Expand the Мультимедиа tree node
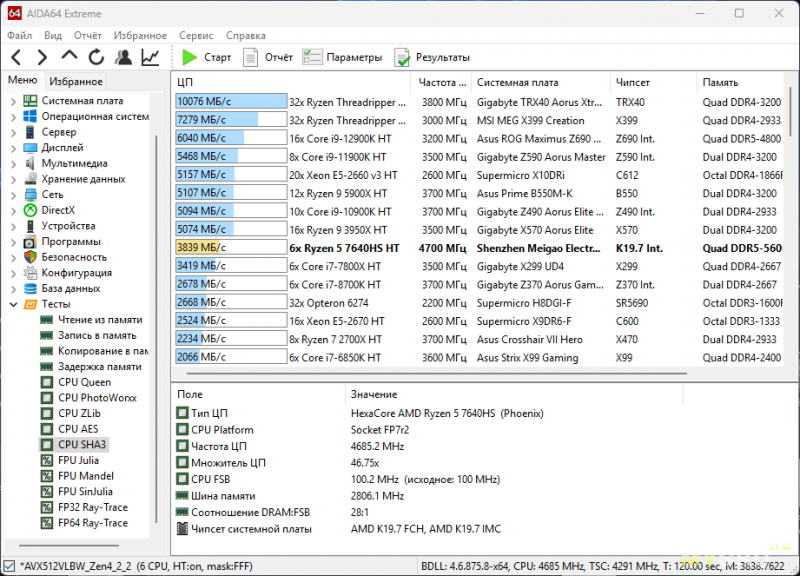This screenshot has height=576, width=800. point(13,164)
